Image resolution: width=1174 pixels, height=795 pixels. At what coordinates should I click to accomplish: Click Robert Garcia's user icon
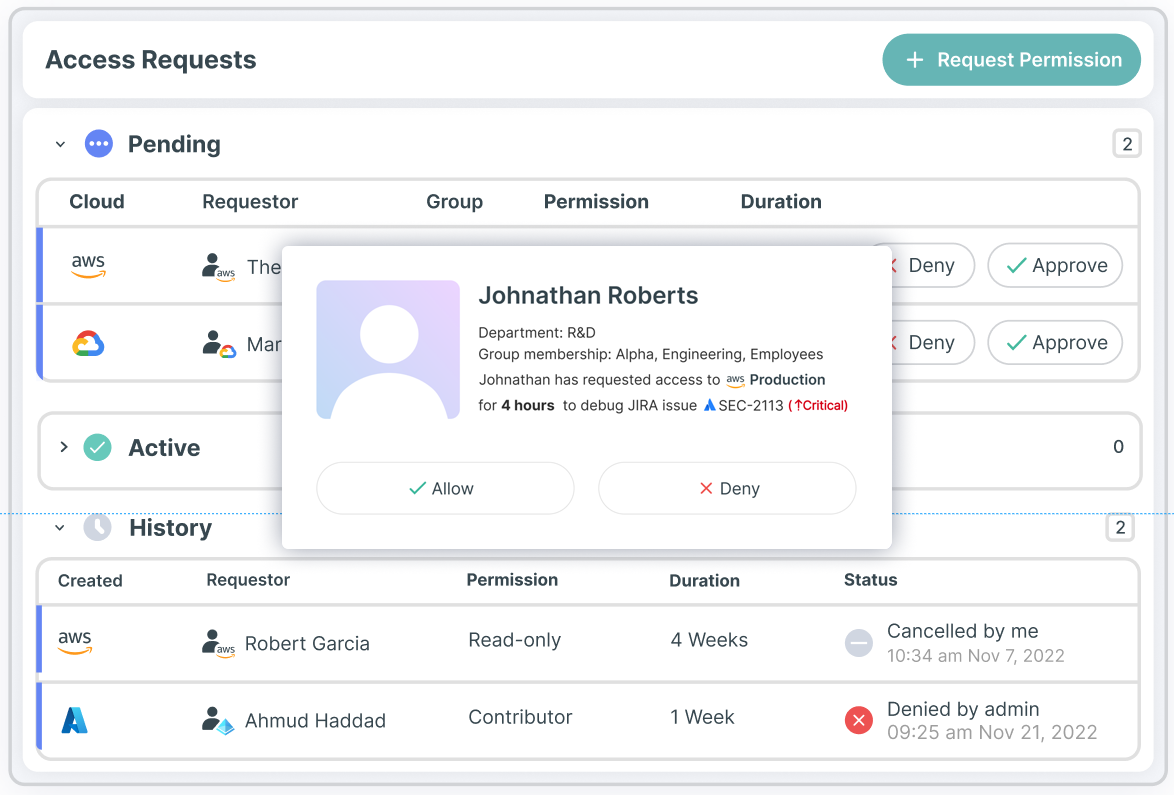click(x=218, y=643)
